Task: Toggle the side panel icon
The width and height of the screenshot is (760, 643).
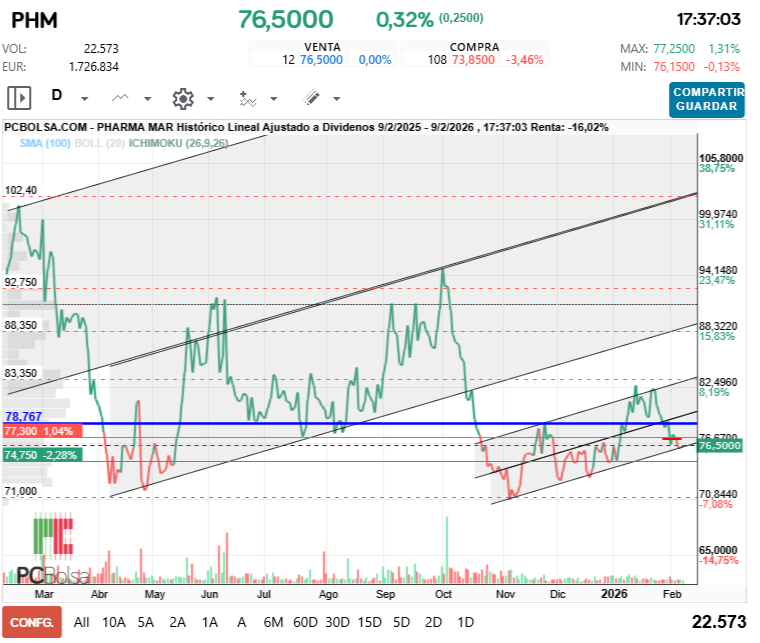Action: (19, 98)
